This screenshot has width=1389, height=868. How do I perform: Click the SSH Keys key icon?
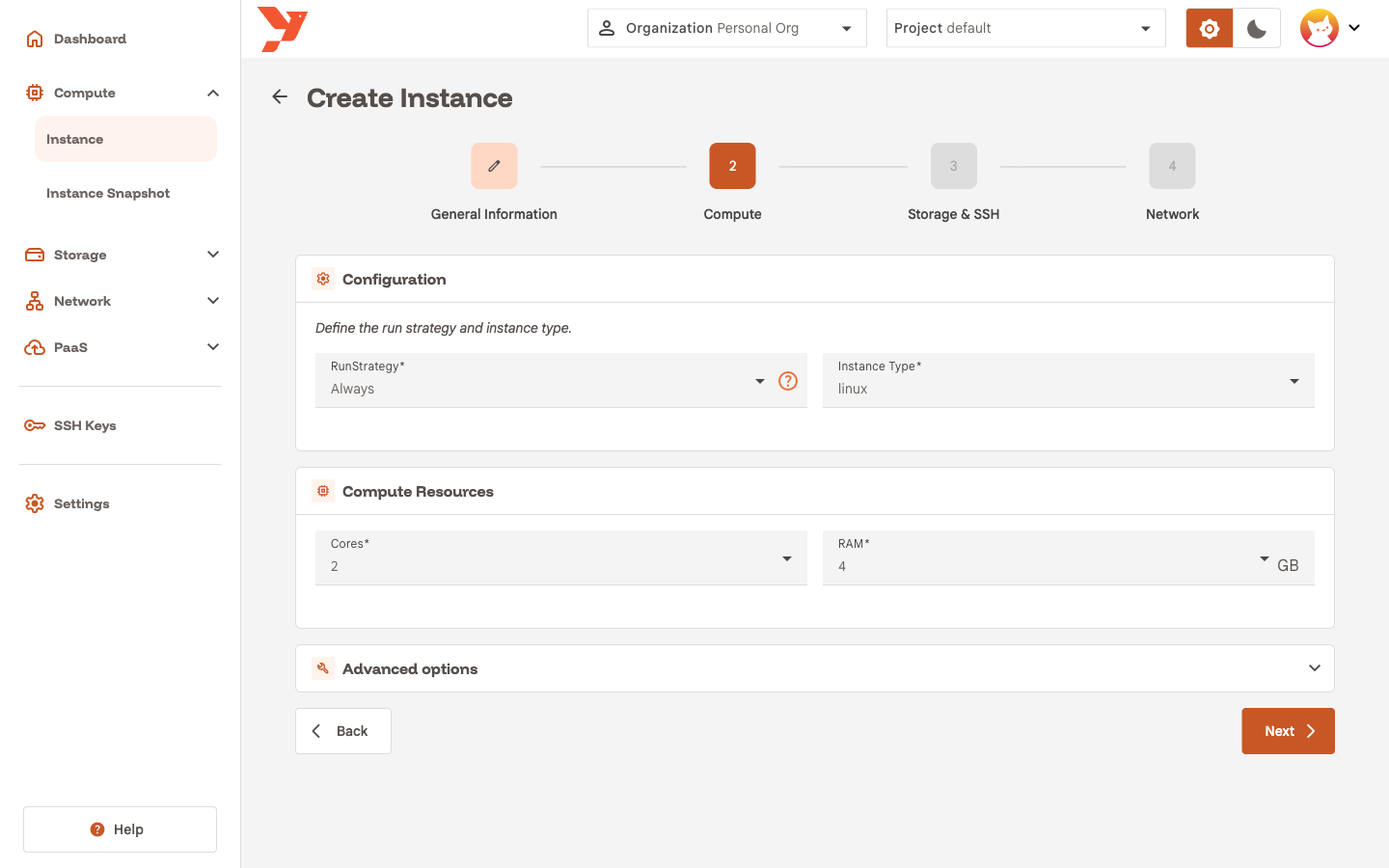(35, 425)
